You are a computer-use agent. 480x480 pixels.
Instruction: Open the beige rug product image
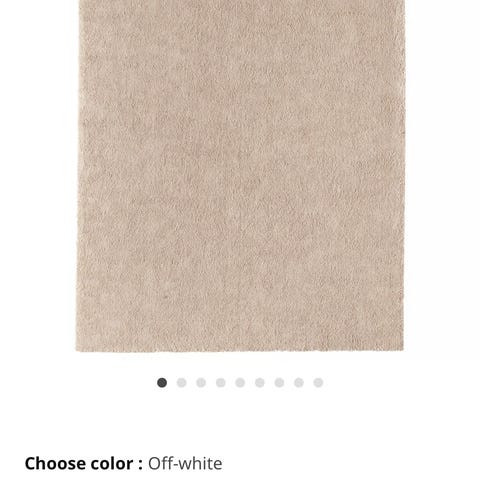tap(240, 176)
